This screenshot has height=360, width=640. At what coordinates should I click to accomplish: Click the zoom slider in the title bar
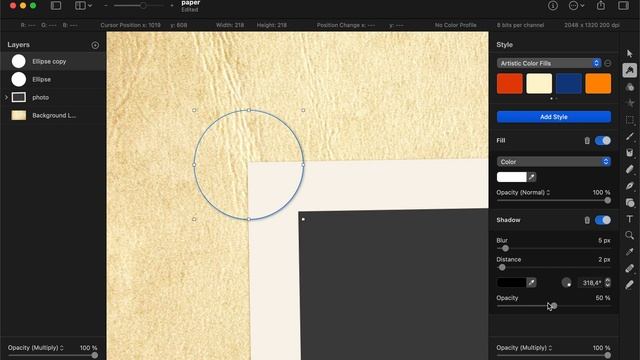[x=139, y=6]
